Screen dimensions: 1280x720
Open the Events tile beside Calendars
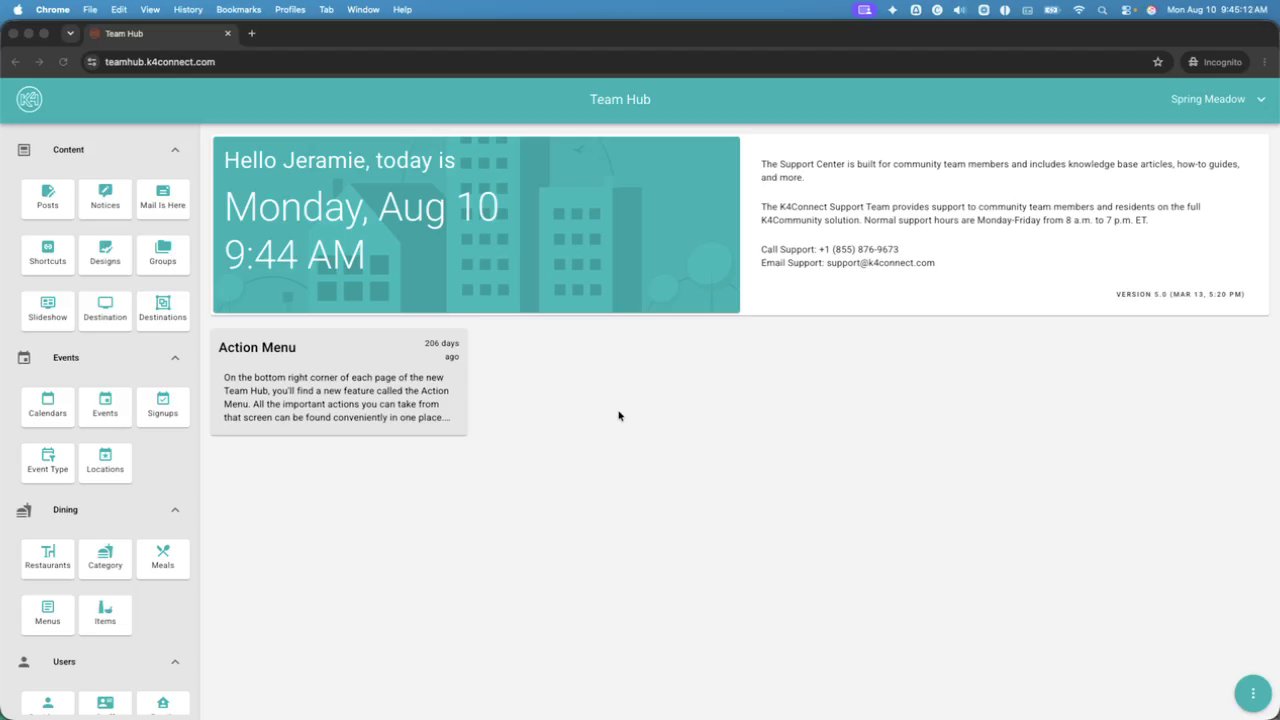point(105,406)
